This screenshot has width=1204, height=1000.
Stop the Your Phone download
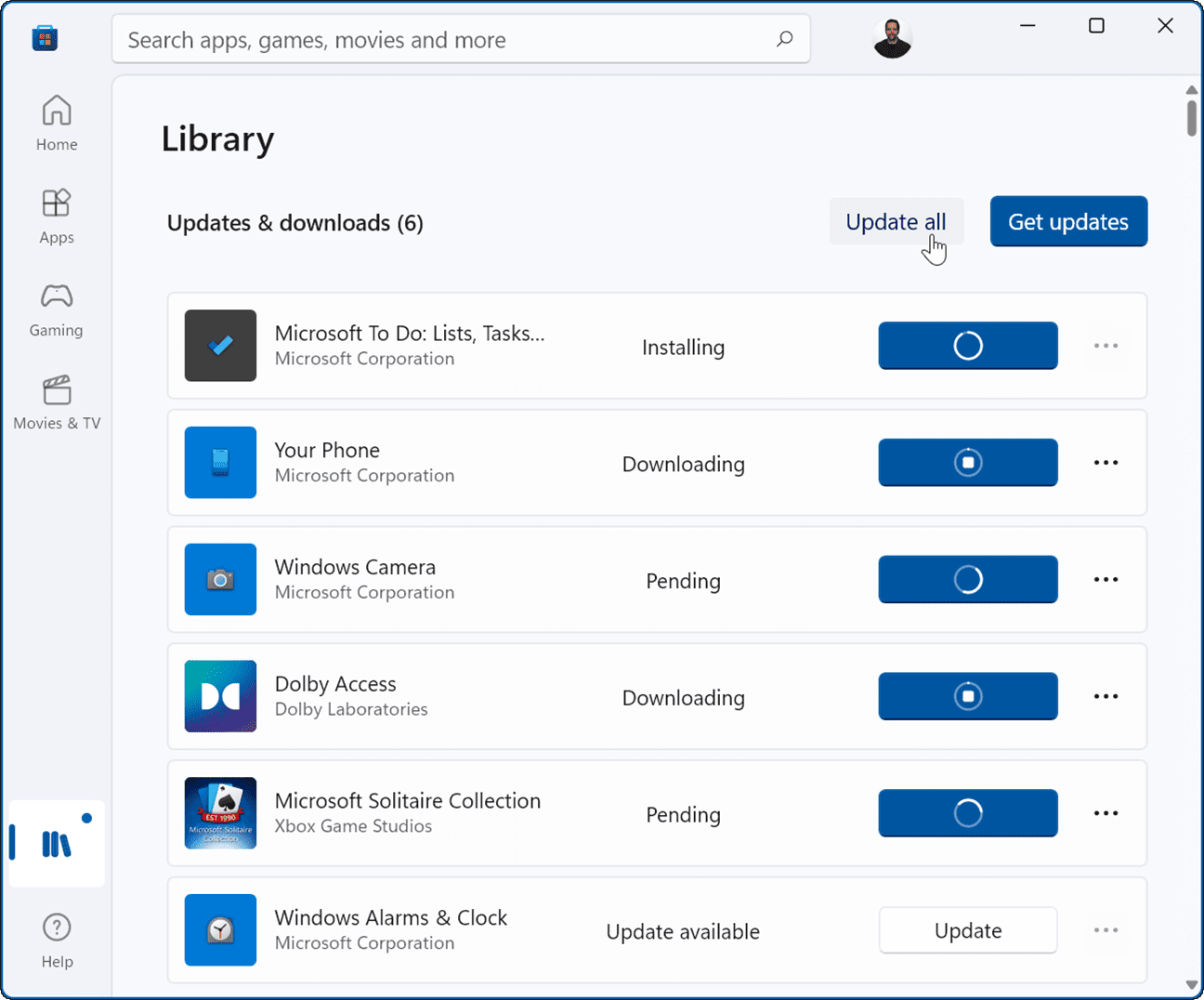point(967,462)
